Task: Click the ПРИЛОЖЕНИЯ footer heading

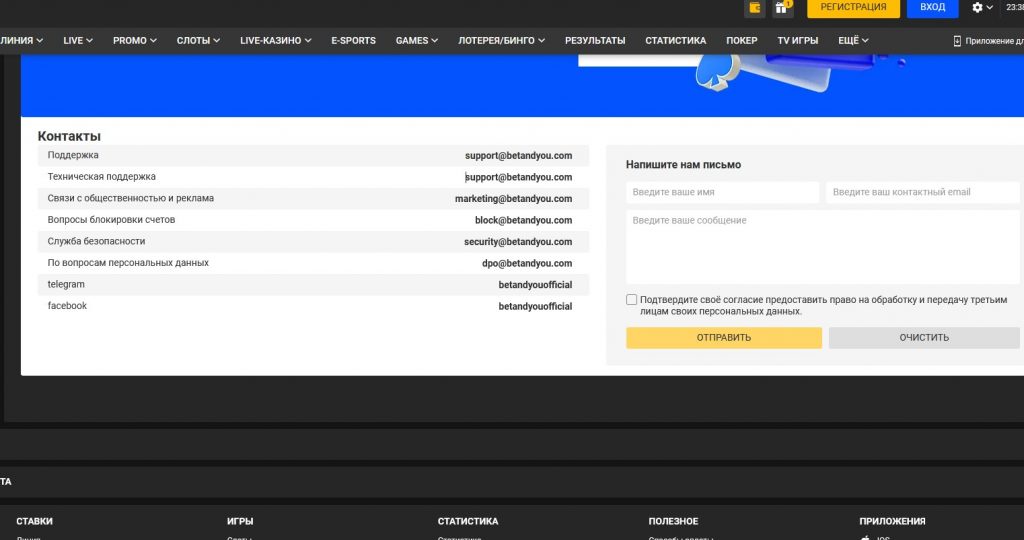Action: (892, 521)
